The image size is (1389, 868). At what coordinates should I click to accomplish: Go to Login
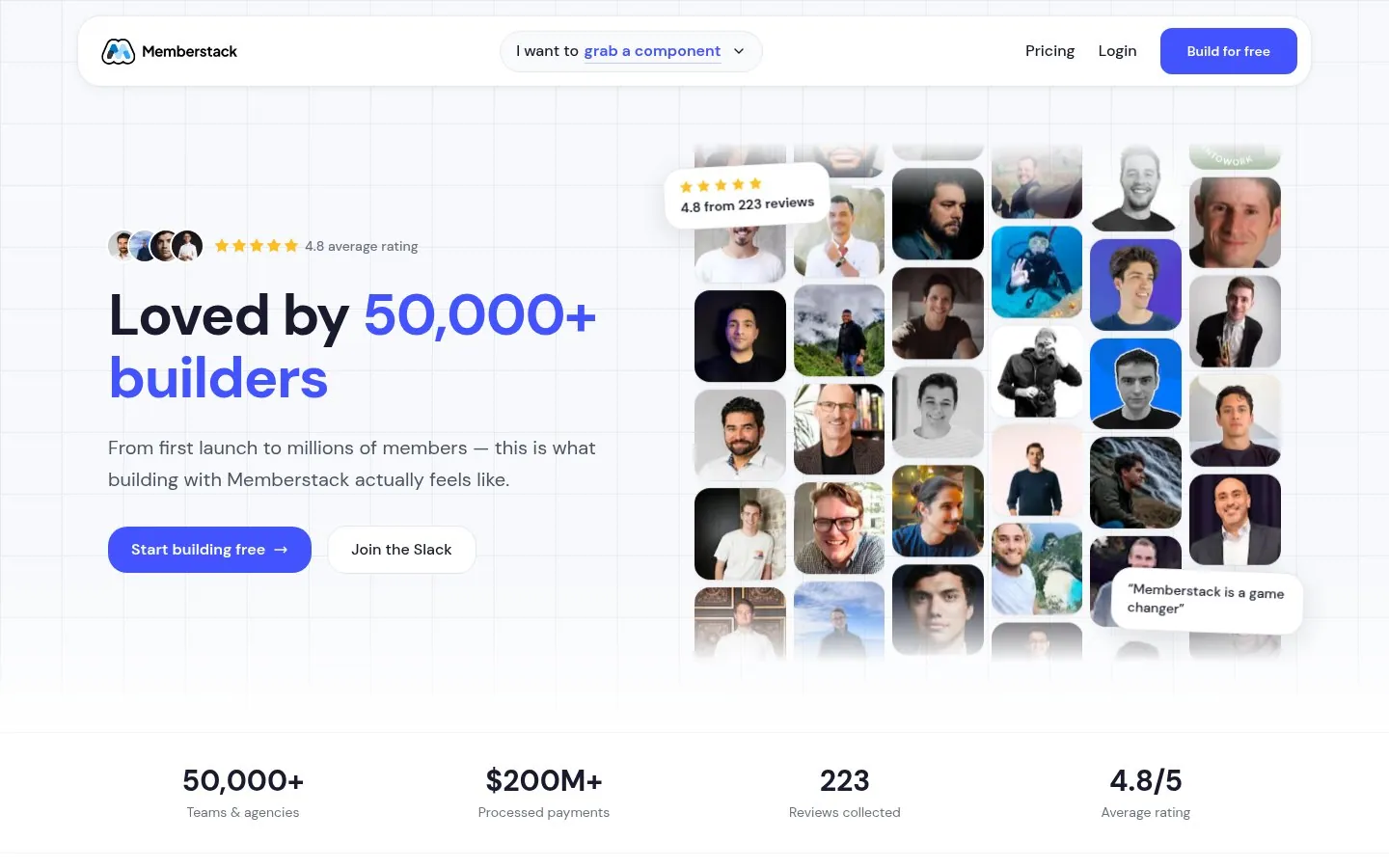(x=1117, y=51)
